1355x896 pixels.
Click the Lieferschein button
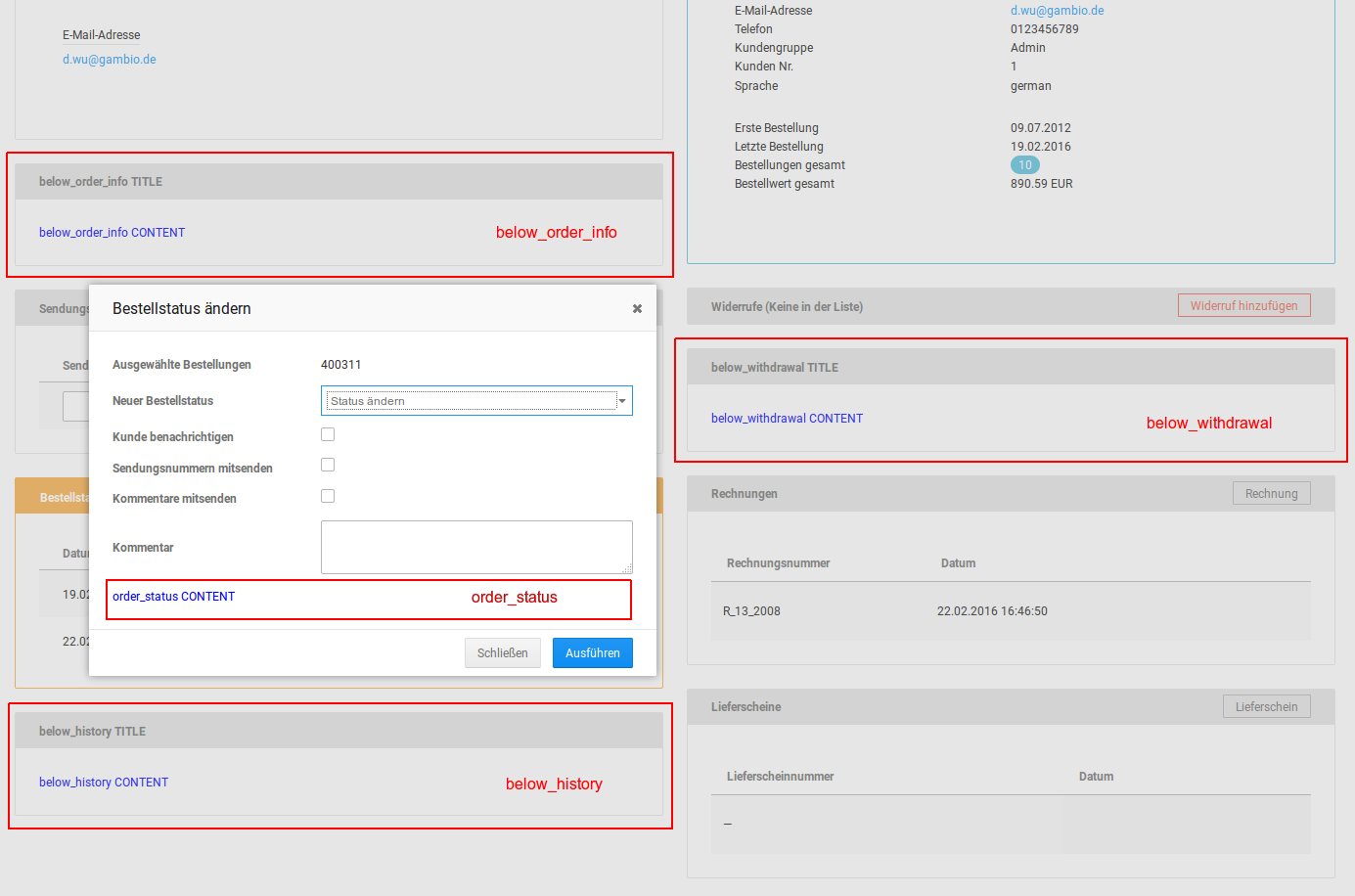coord(1266,707)
